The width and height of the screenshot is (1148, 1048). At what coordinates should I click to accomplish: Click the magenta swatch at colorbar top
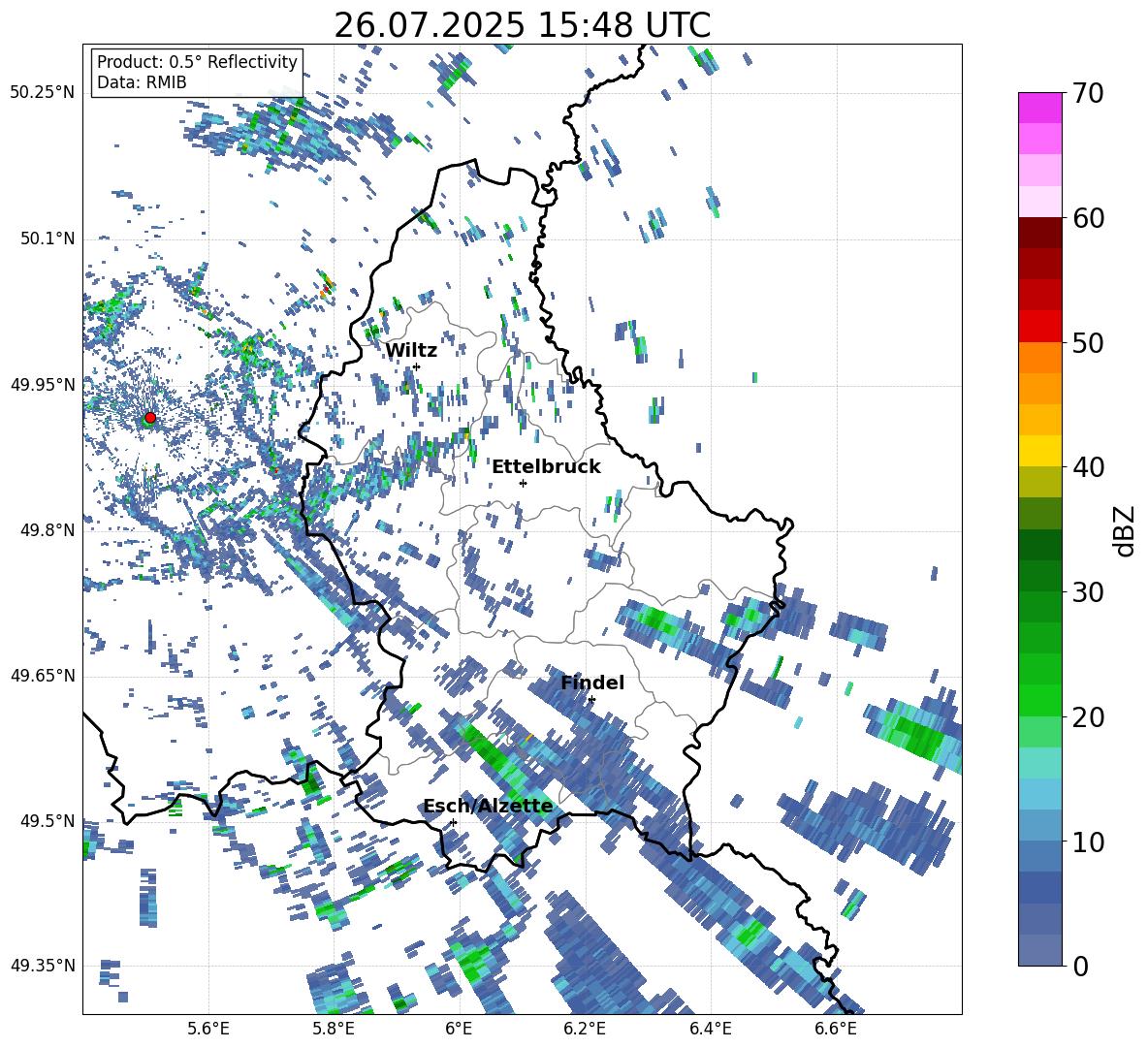(x=1039, y=108)
